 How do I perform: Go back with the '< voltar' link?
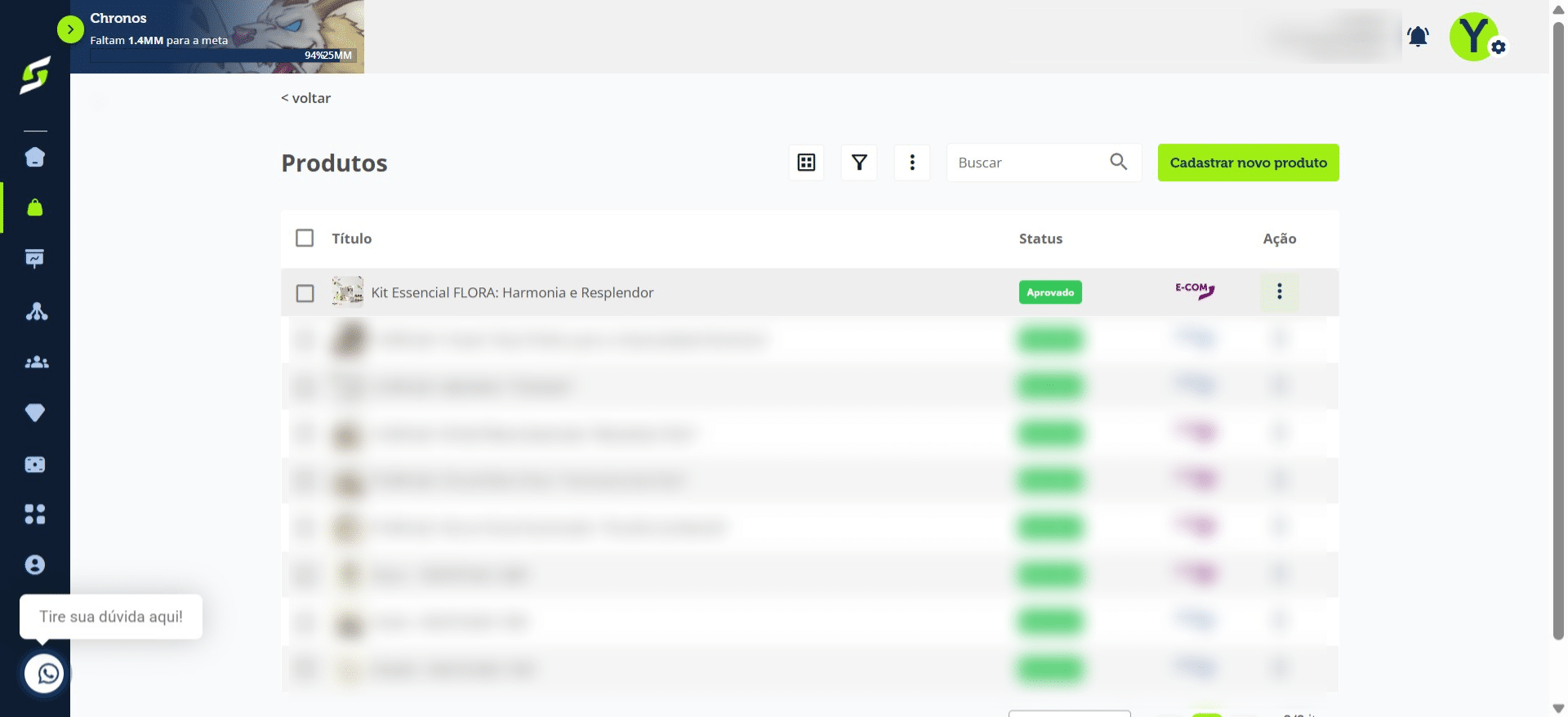pyautogui.click(x=306, y=98)
